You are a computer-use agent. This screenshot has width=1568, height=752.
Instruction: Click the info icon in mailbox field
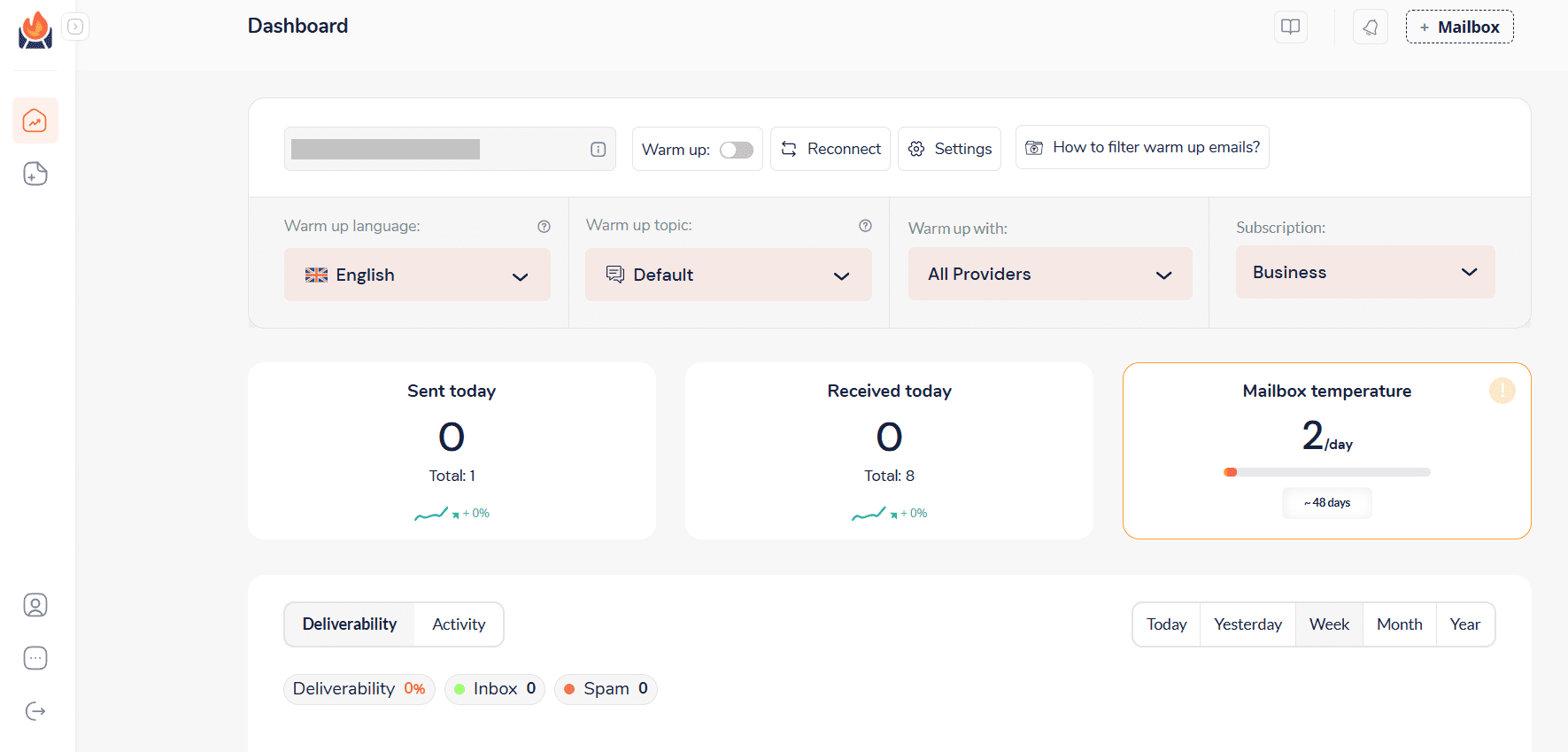click(x=599, y=150)
